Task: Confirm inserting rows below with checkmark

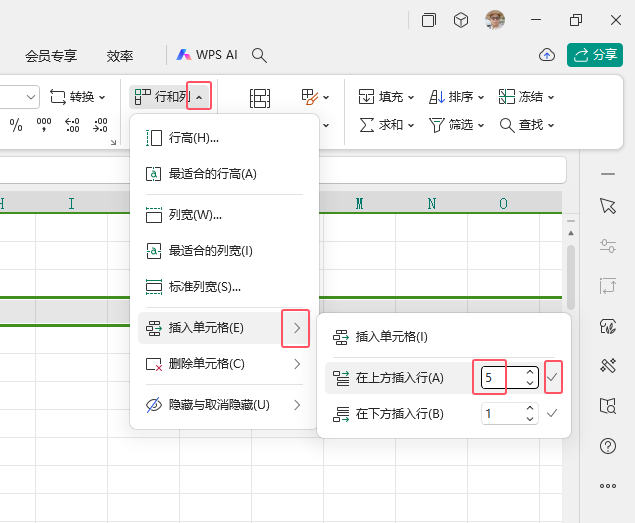Action: point(552,414)
